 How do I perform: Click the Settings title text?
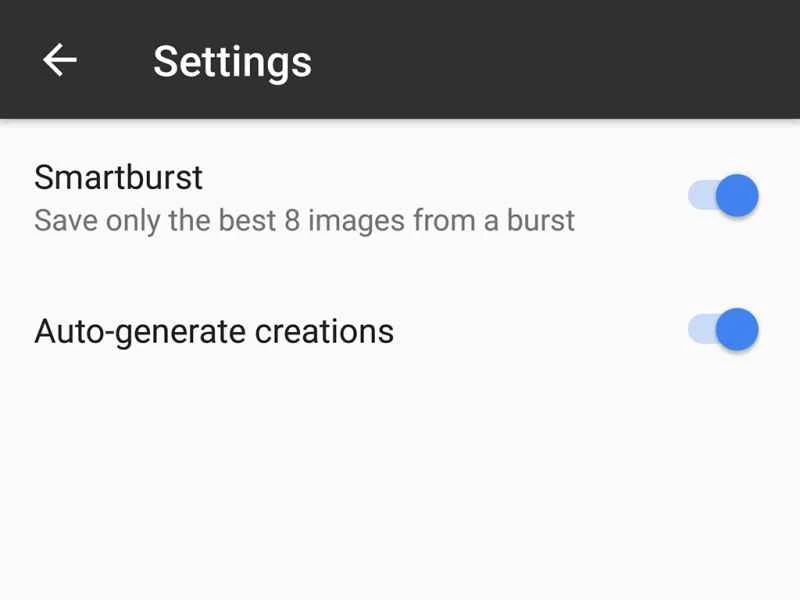pos(232,61)
